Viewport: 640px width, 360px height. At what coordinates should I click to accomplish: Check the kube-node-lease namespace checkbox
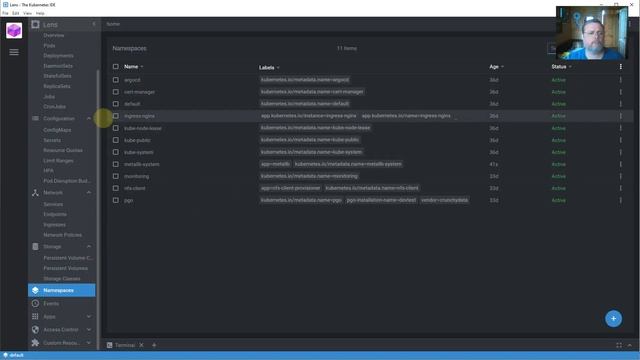point(116,128)
